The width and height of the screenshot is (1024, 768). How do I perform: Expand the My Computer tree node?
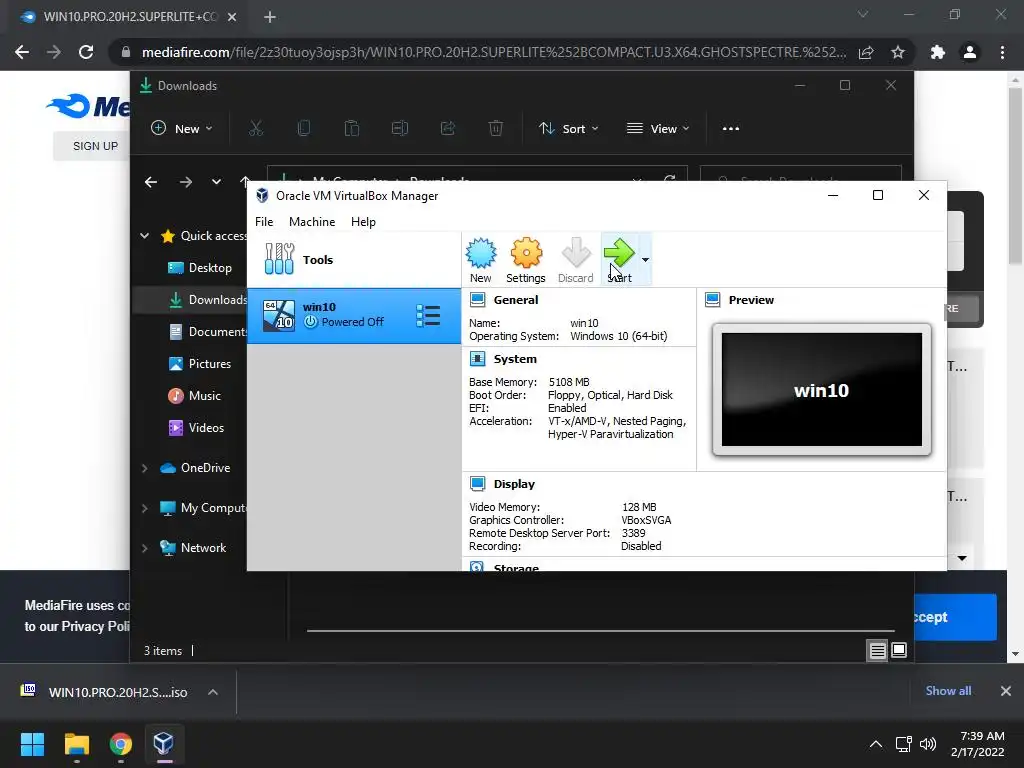click(x=144, y=508)
